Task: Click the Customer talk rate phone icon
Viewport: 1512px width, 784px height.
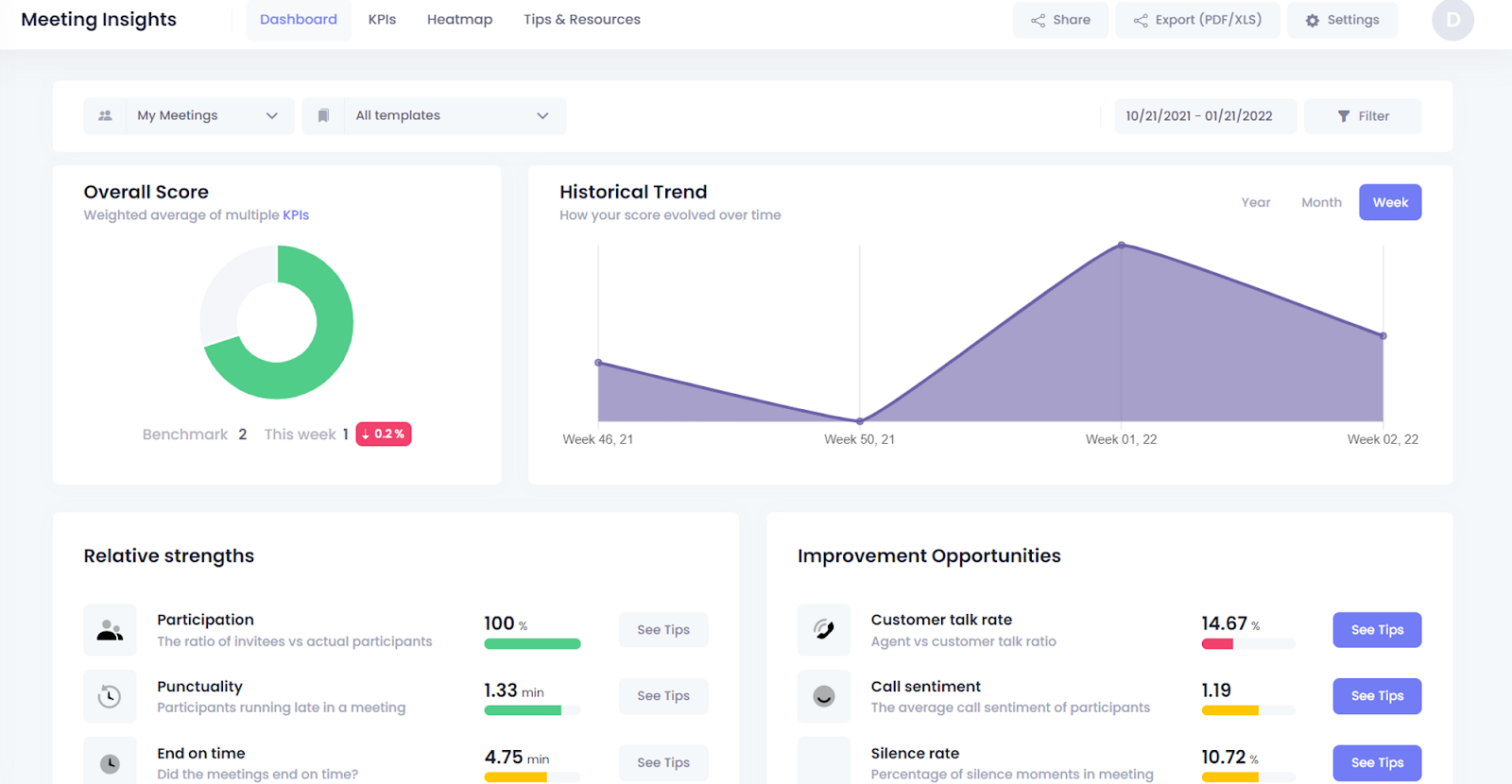Action: pos(823,630)
